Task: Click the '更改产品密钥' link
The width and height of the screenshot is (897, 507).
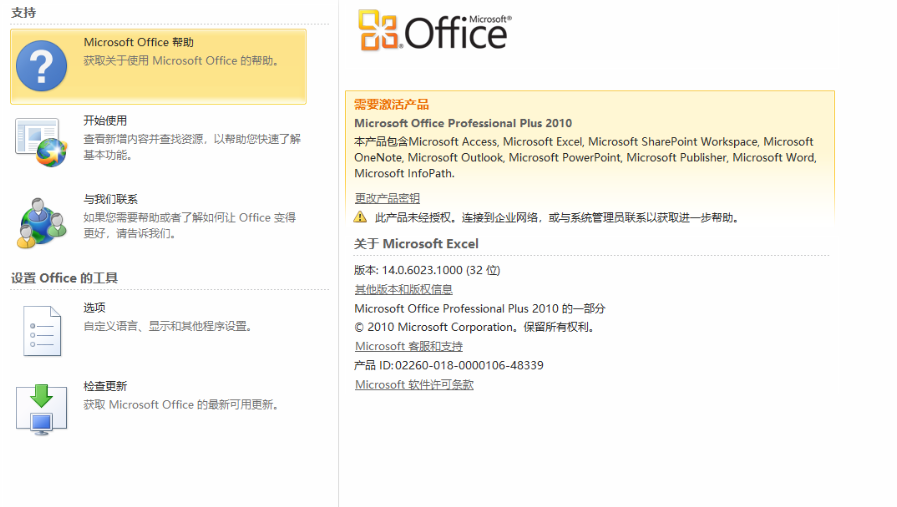Action: coord(387,198)
